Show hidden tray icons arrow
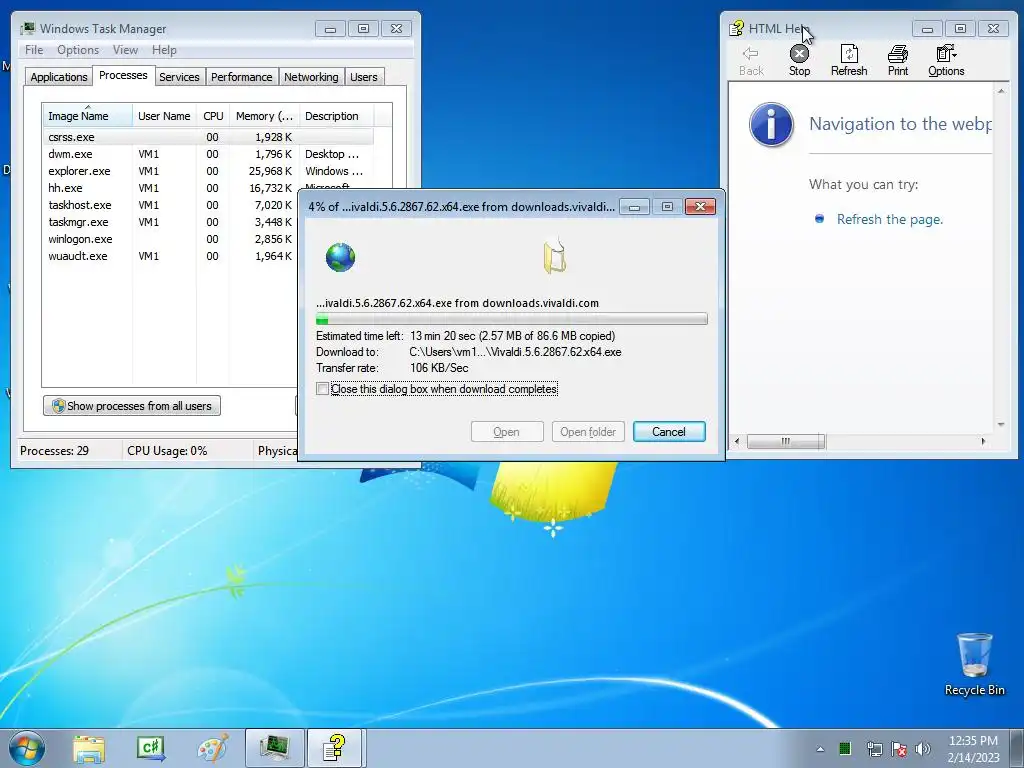 (x=820, y=749)
